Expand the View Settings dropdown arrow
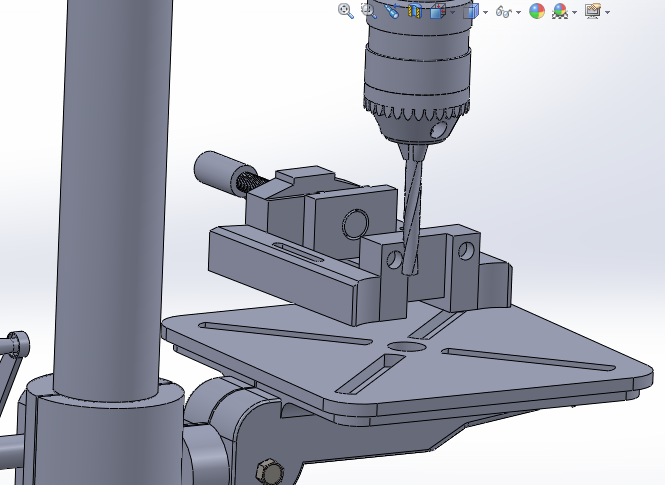The height and width of the screenshot is (485, 665). (x=608, y=12)
